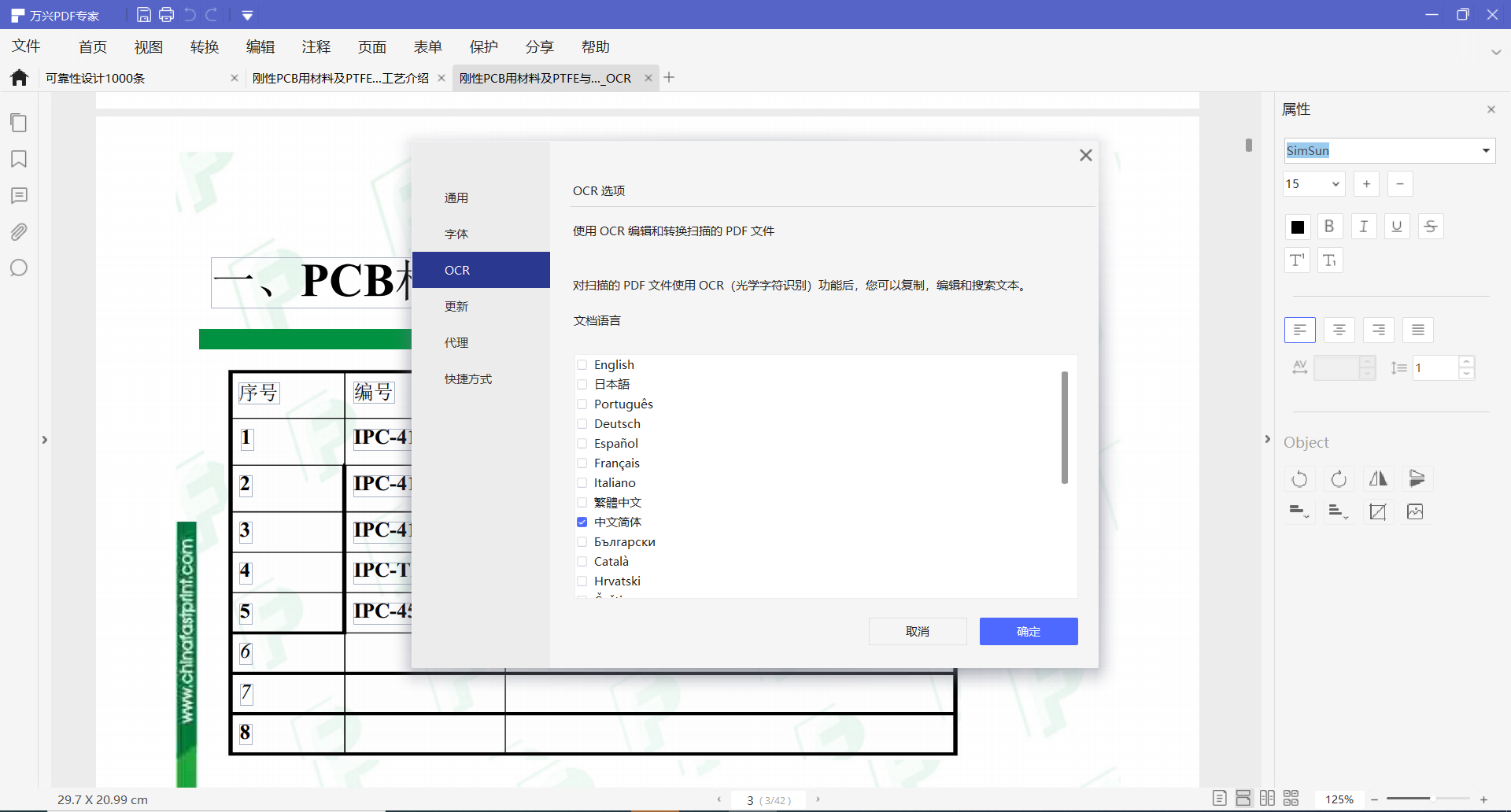Open the search panel circle icon
1511x812 pixels.
click(19, 268)
